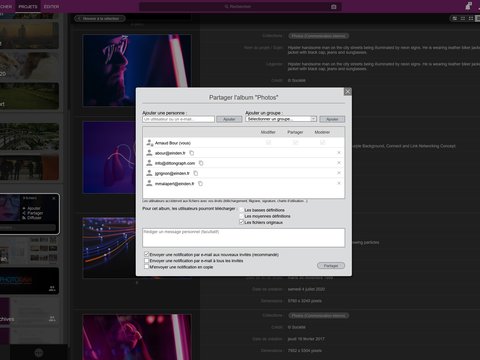
Task: Remove info@dittongraph.com from the share list
Action: (x=339, y=163)
